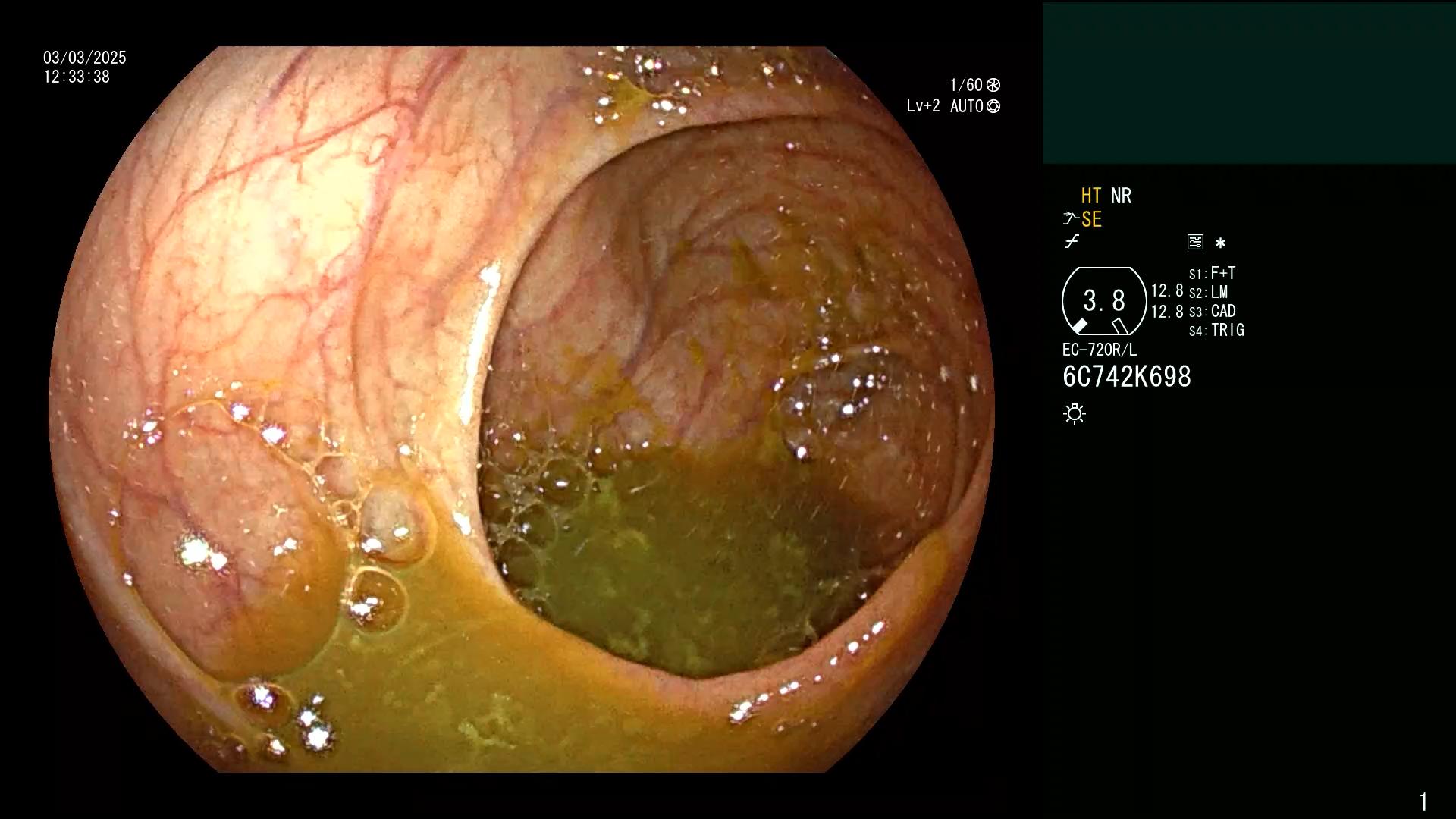Viewport: 1456px width, 819px height.
Task: Click the light source lamp icon
Action: (1075, 414)
